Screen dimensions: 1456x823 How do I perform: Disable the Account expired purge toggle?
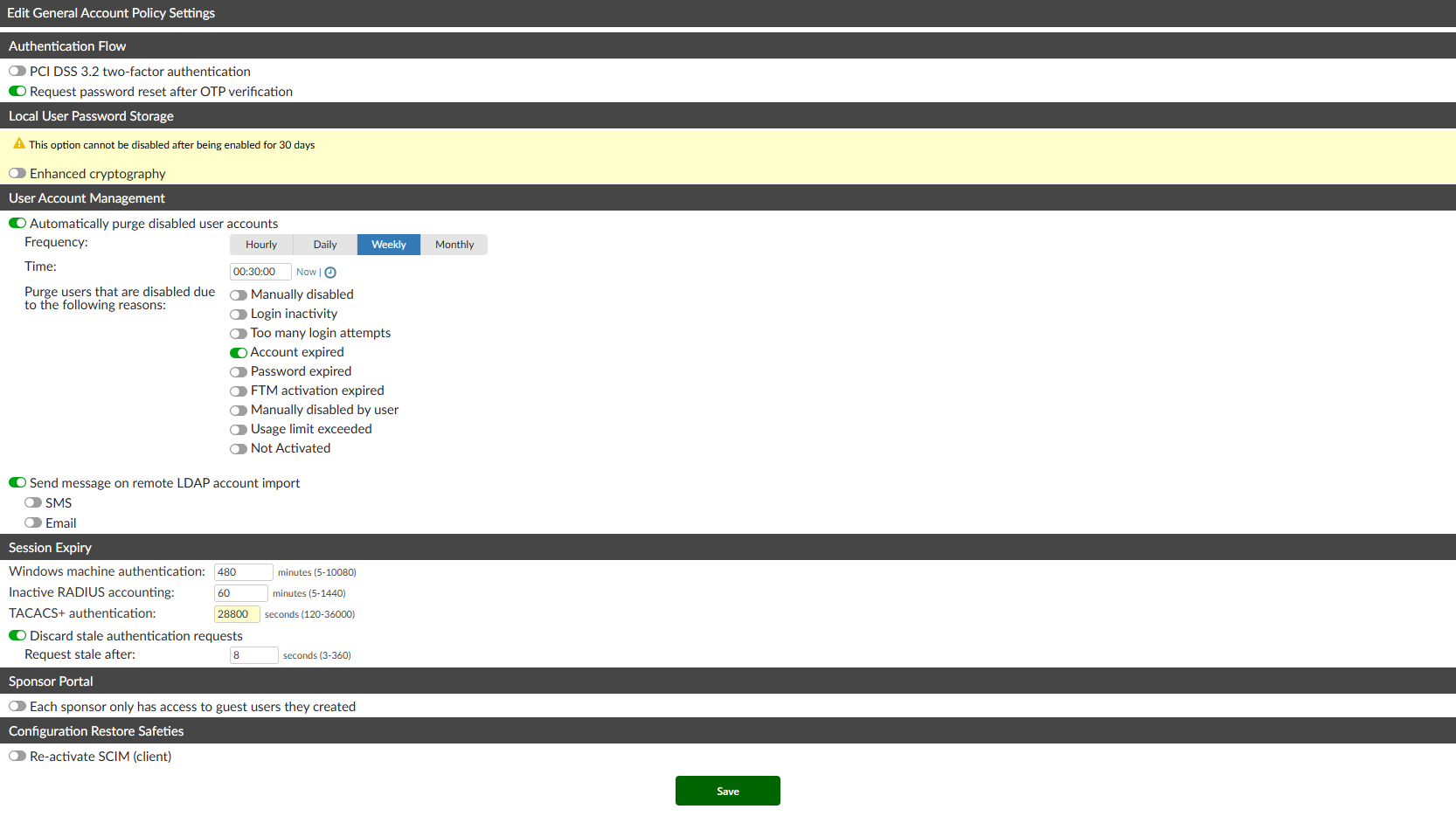coord(239,353)
